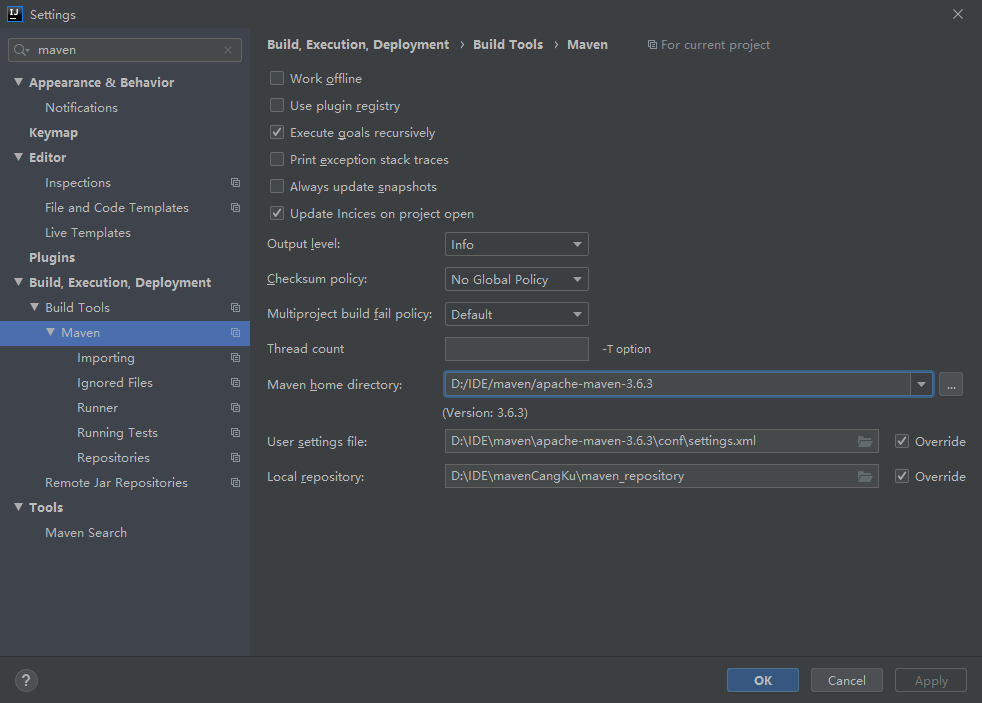Screen dimensions: 982x703
Task: Open help via question mark icon
Action: 26,680
